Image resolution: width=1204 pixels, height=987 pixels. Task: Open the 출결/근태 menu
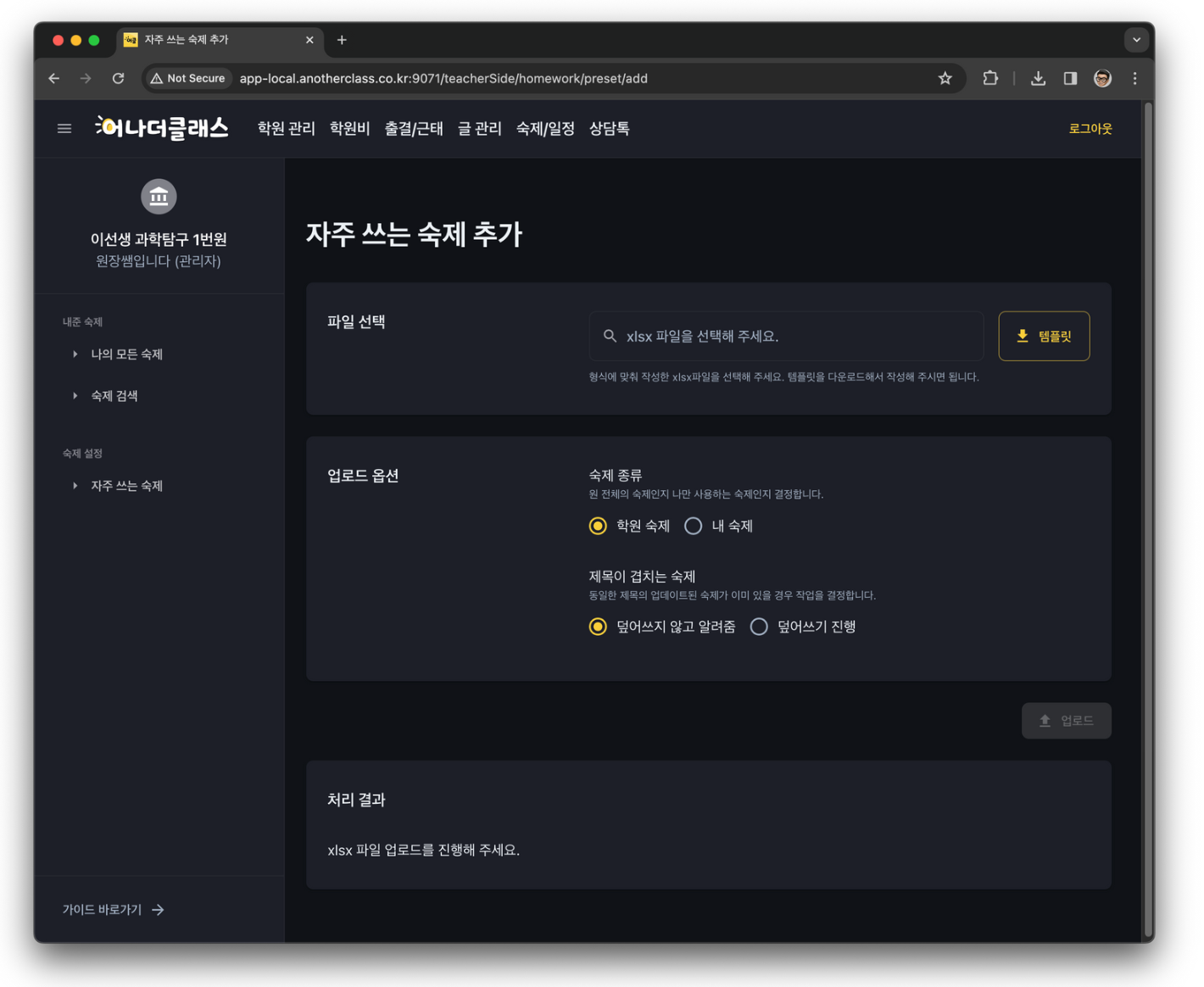(x=414, y=129)
